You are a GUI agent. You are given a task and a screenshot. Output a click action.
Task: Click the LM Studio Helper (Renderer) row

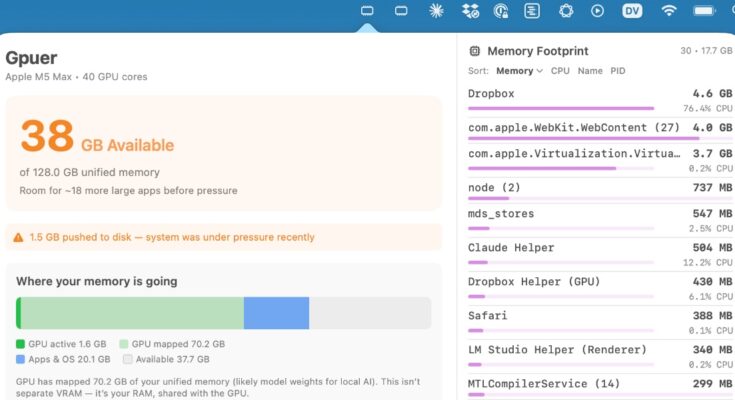tap(600, 355)
